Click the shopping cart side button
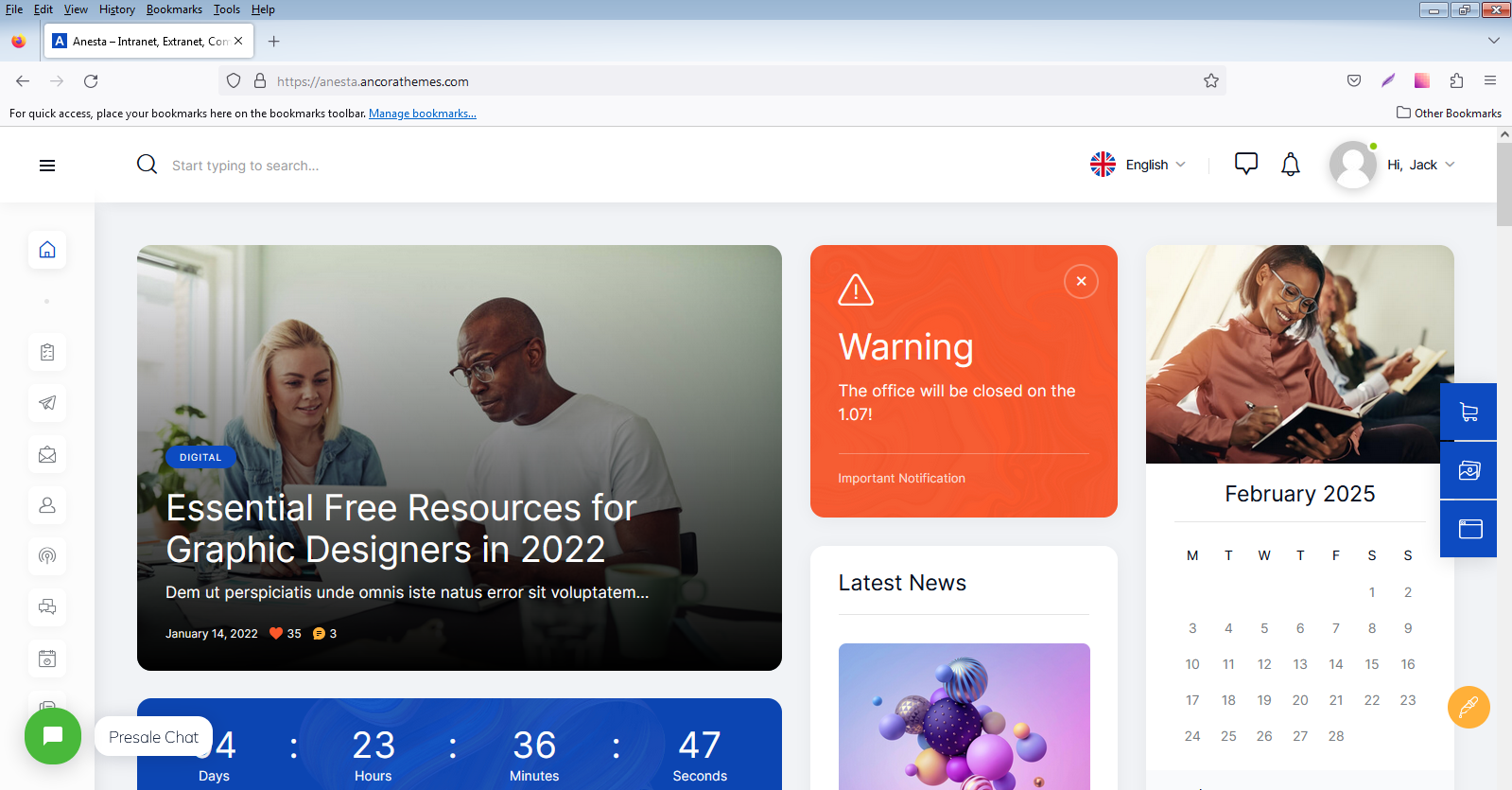The height and width of the screenshot is (790, 1512). (x=1469, y=412)
